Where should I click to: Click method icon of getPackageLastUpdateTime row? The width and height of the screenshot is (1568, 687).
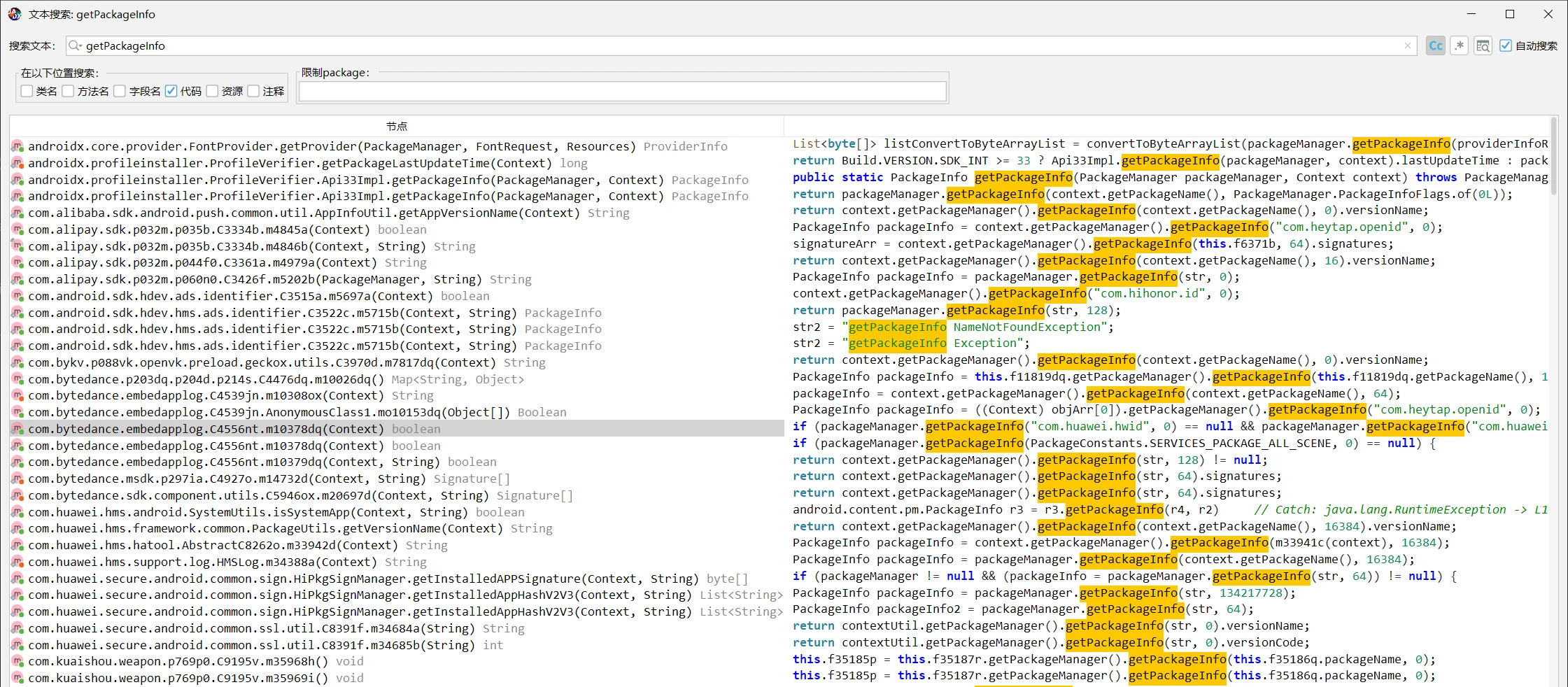tap(17, 163)
